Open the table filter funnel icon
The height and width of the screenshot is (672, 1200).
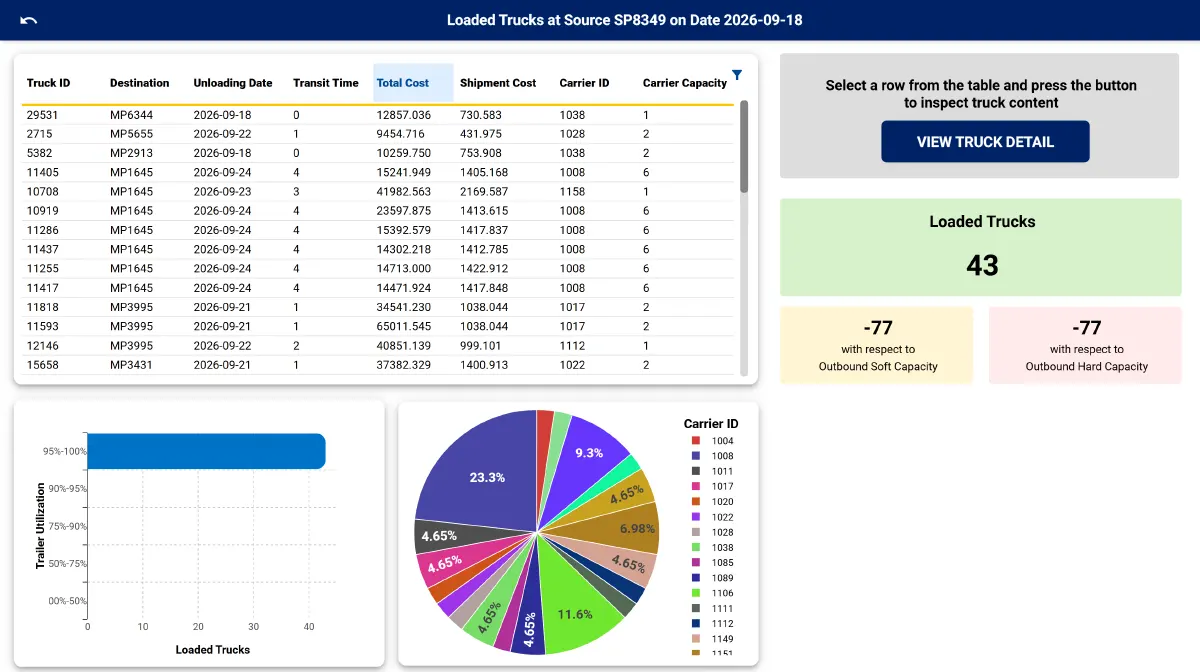(737, 75)
